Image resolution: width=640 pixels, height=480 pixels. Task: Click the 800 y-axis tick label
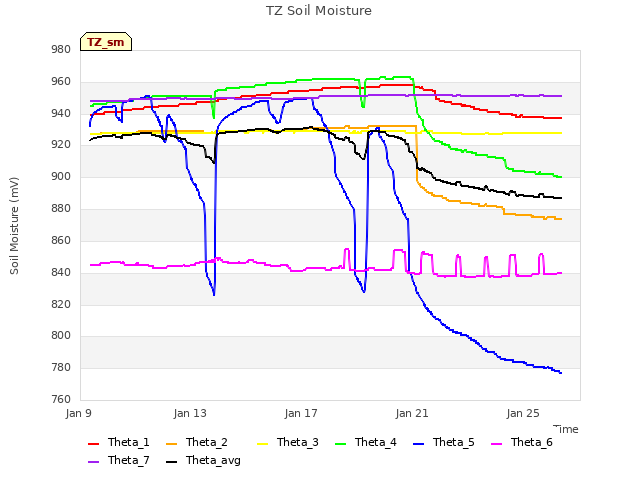pyautogui.click(x=61, y=336)
